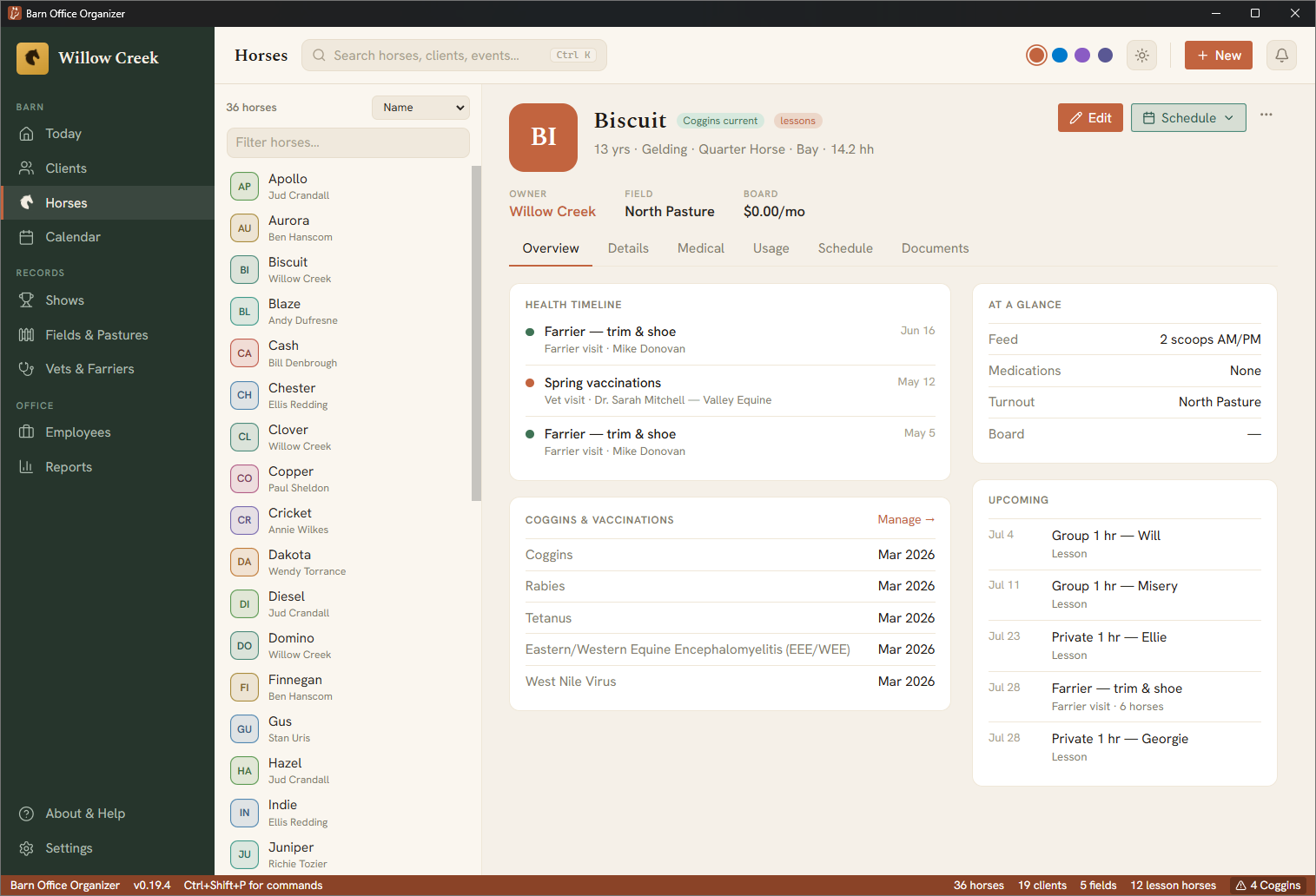Open Vets & Farriers stethoscope icon
The image size is (1316, 896).
click(27, 369)
